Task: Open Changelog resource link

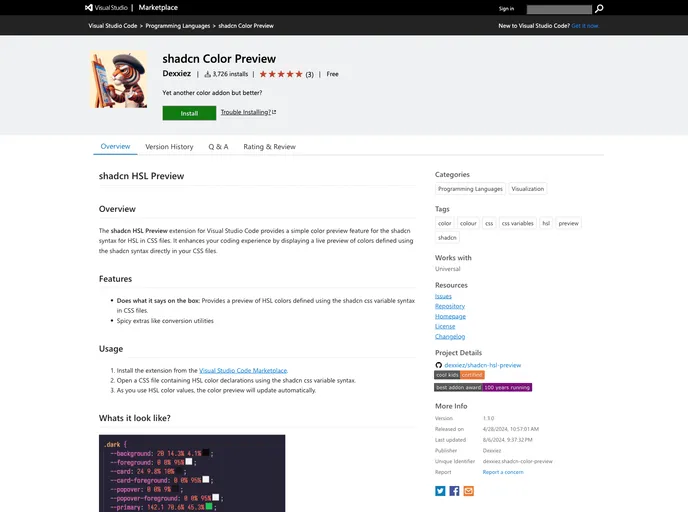Action: tap(450, 337)
